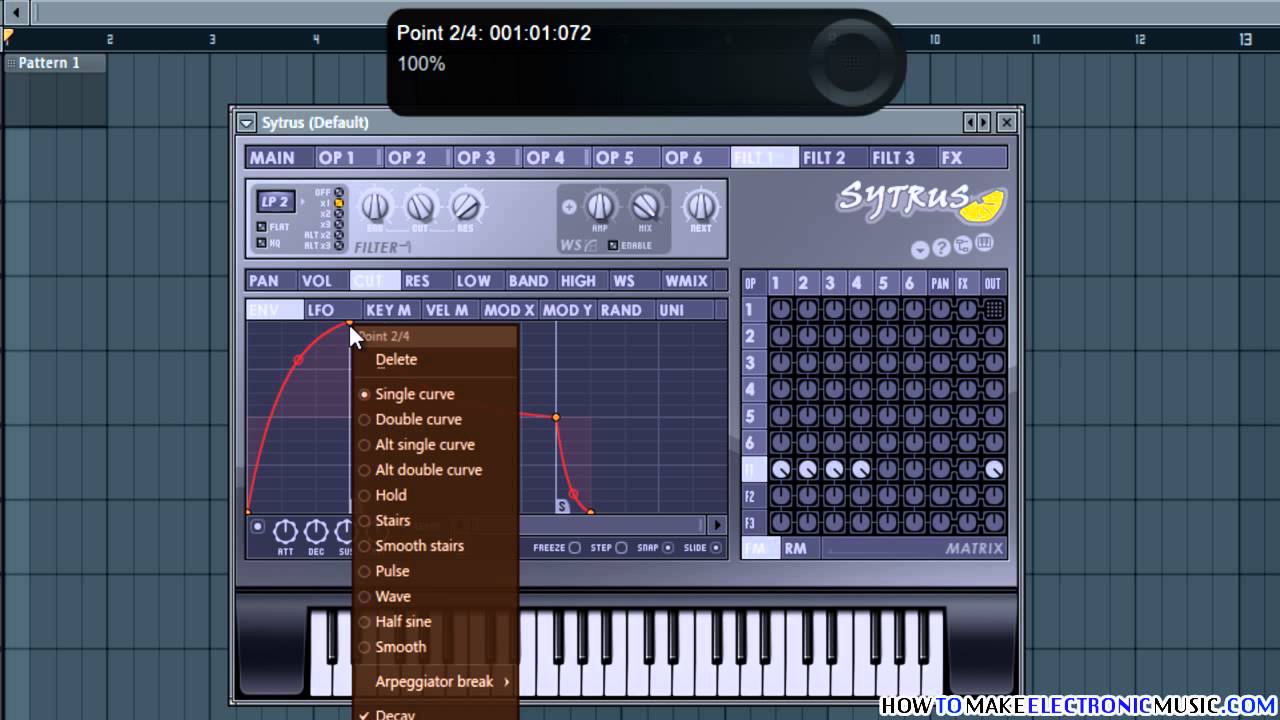Image resolution: width=1280 pixels, height=720 pixels.
Task: Click the envelope DEC knob
Action: 316,531
